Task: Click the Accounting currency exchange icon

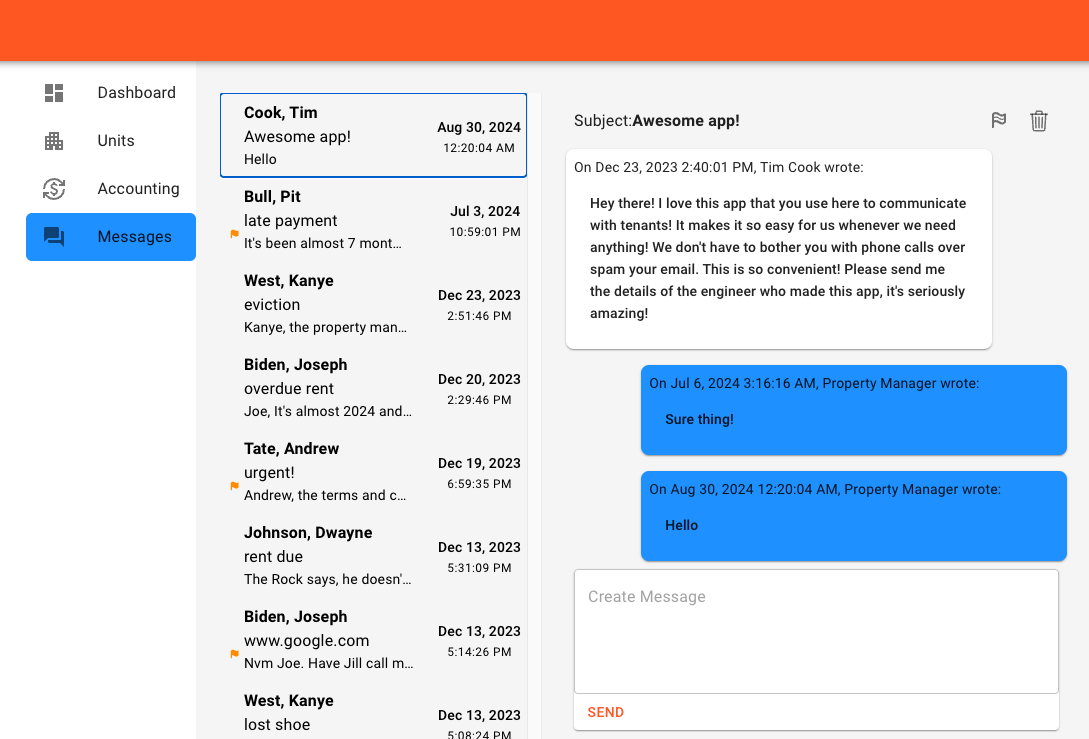Action: click(x=54, y=189)
